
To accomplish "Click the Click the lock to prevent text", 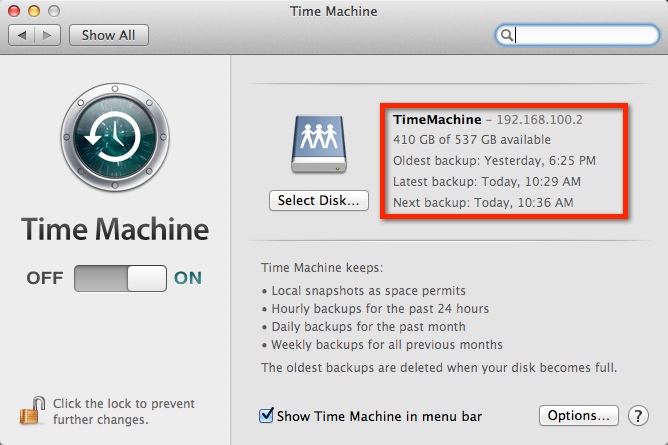I will click(x=124, y=411).
